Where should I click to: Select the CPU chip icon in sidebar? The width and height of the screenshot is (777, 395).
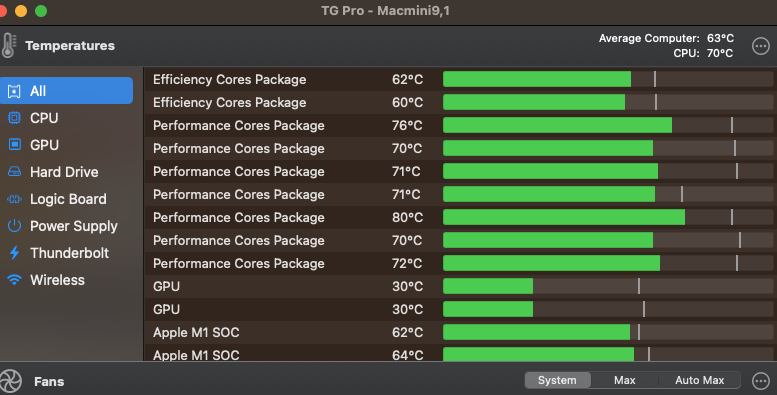tap(14, 118)
